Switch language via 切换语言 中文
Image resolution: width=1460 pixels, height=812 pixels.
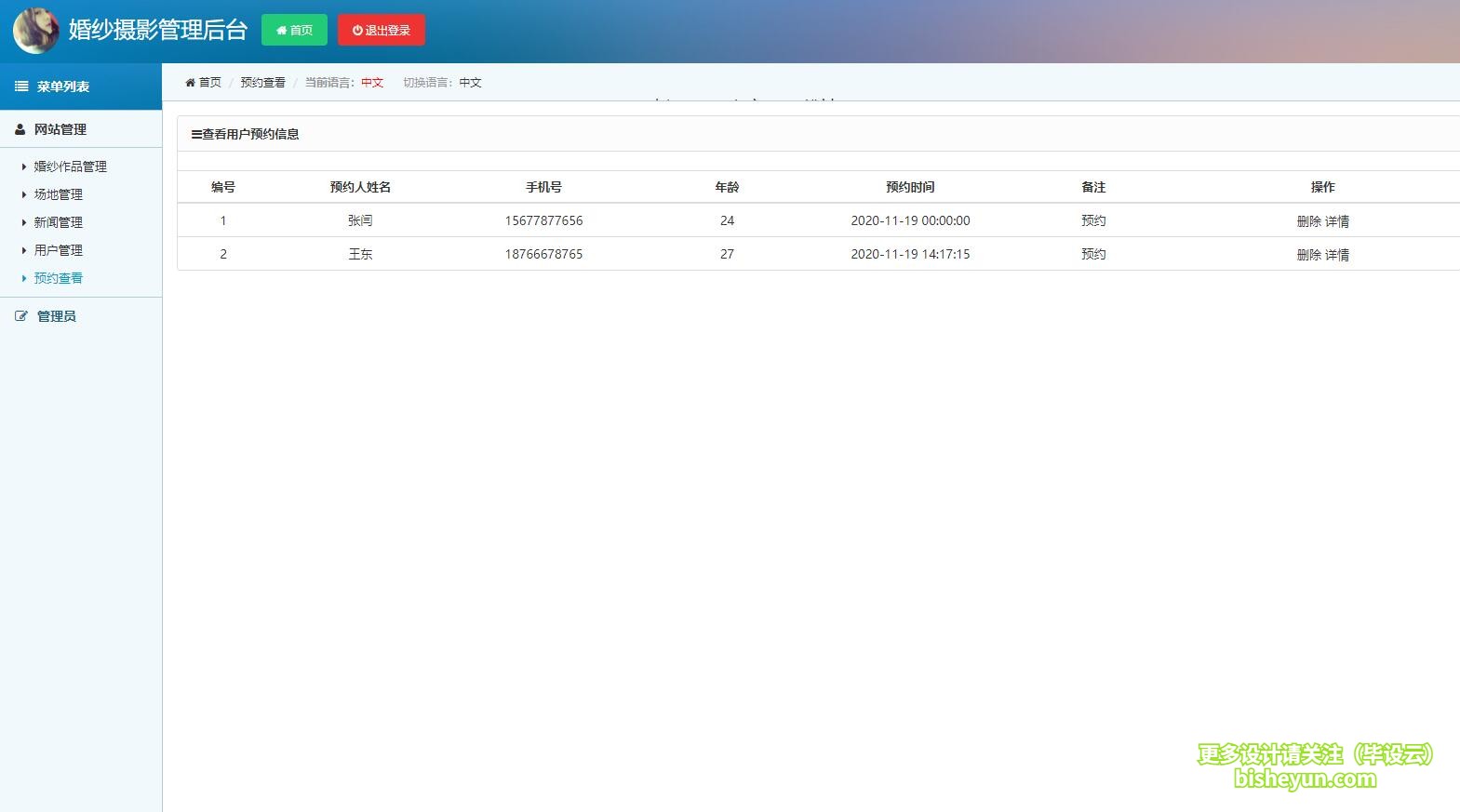click(471, 82)
